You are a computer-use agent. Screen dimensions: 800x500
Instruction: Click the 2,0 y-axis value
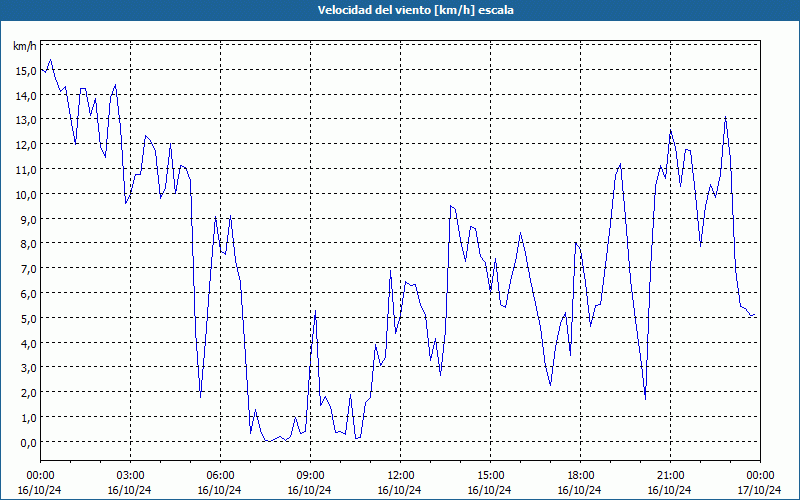coord(29,393)
